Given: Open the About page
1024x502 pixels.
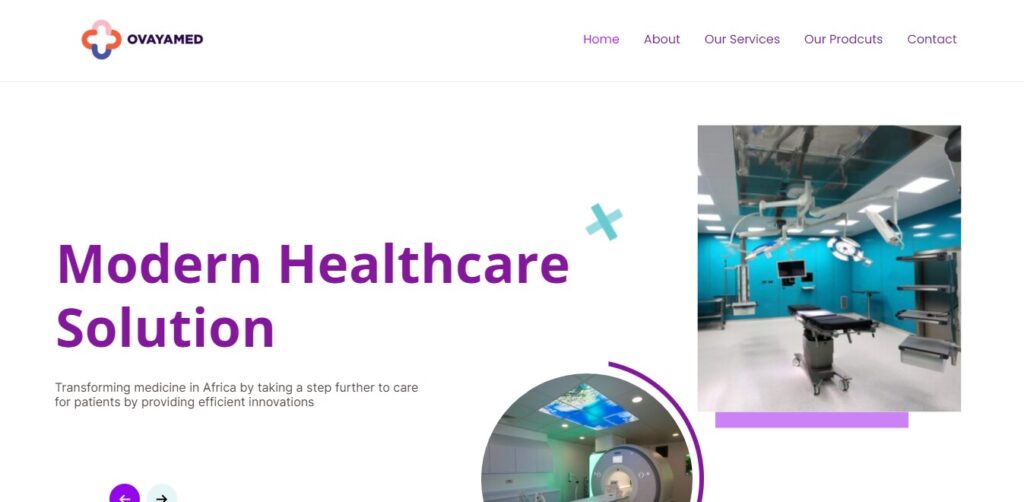Looking at the screenshot, I should (662, 39).
